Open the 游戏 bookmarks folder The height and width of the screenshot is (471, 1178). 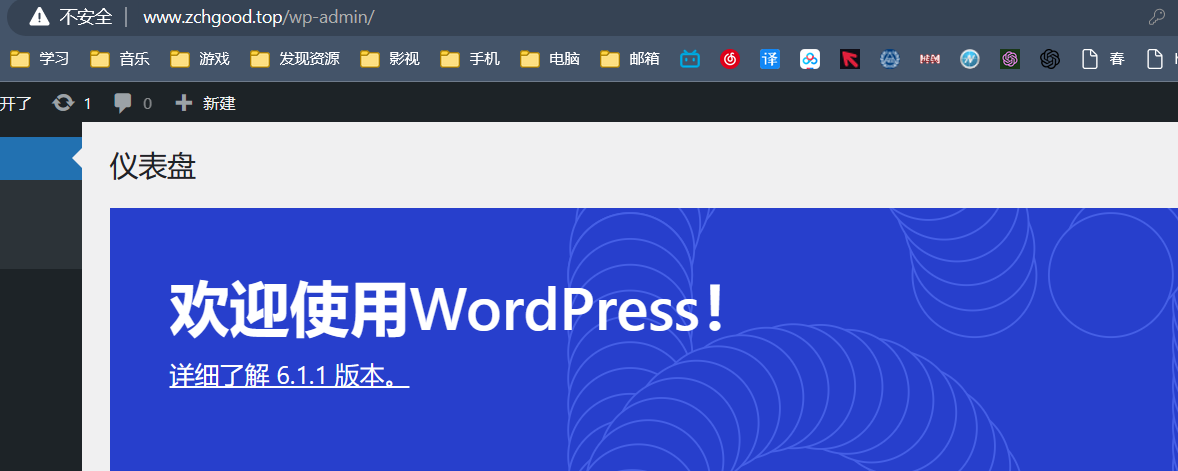click(x=200, y=59)
